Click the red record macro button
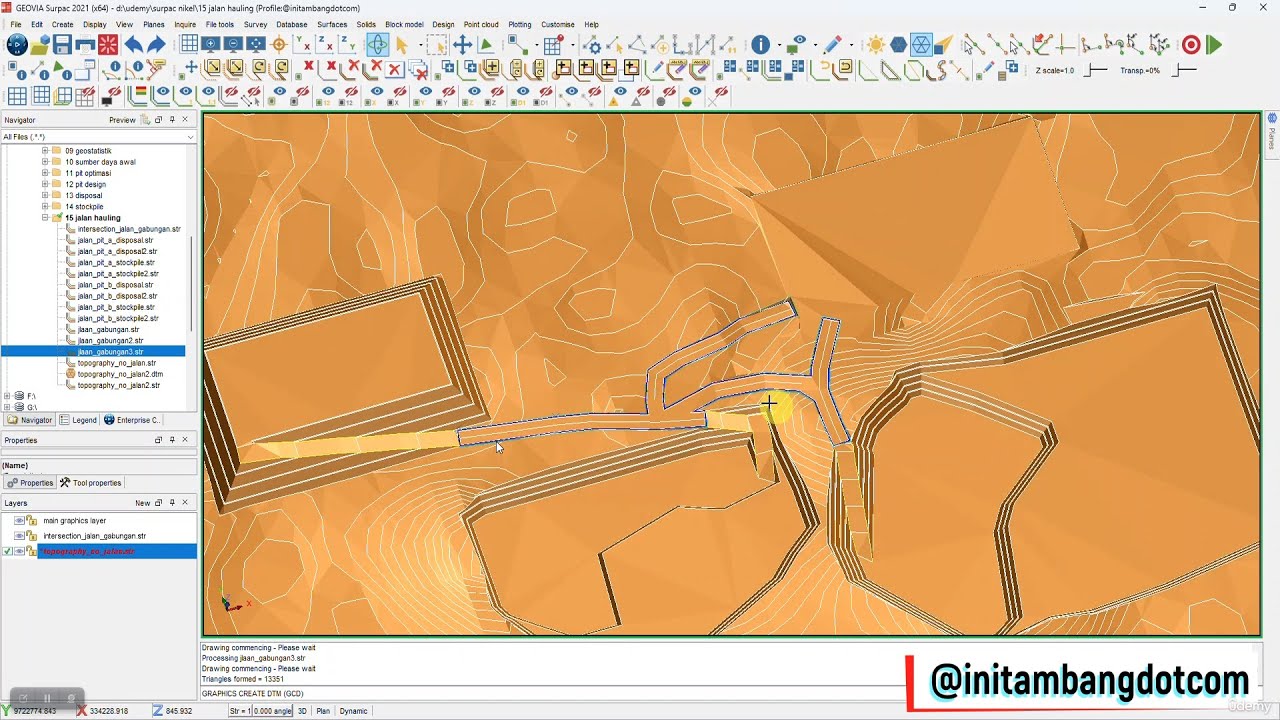The width and height of the screenshot is (1280, 720). point(1191,45)
